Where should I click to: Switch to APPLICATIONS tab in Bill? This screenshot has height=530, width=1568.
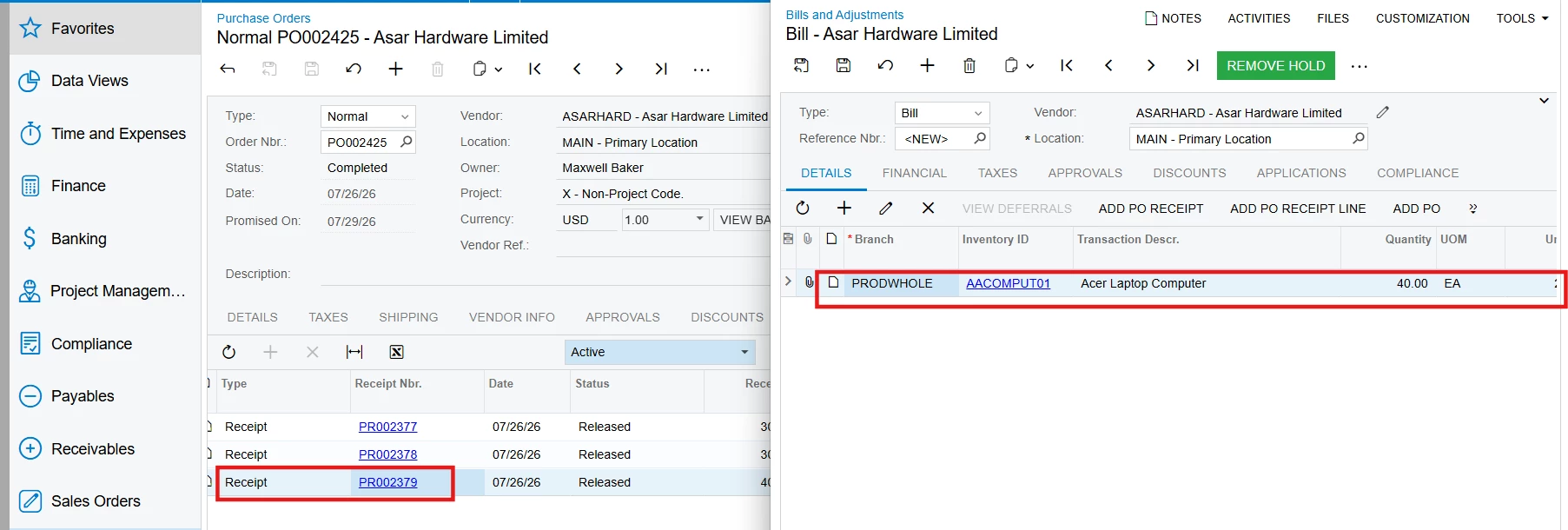1301,173
